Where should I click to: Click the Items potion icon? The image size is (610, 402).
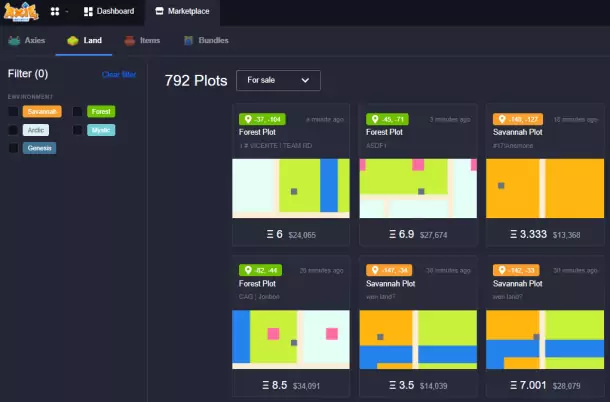click(x=130, y=41)
